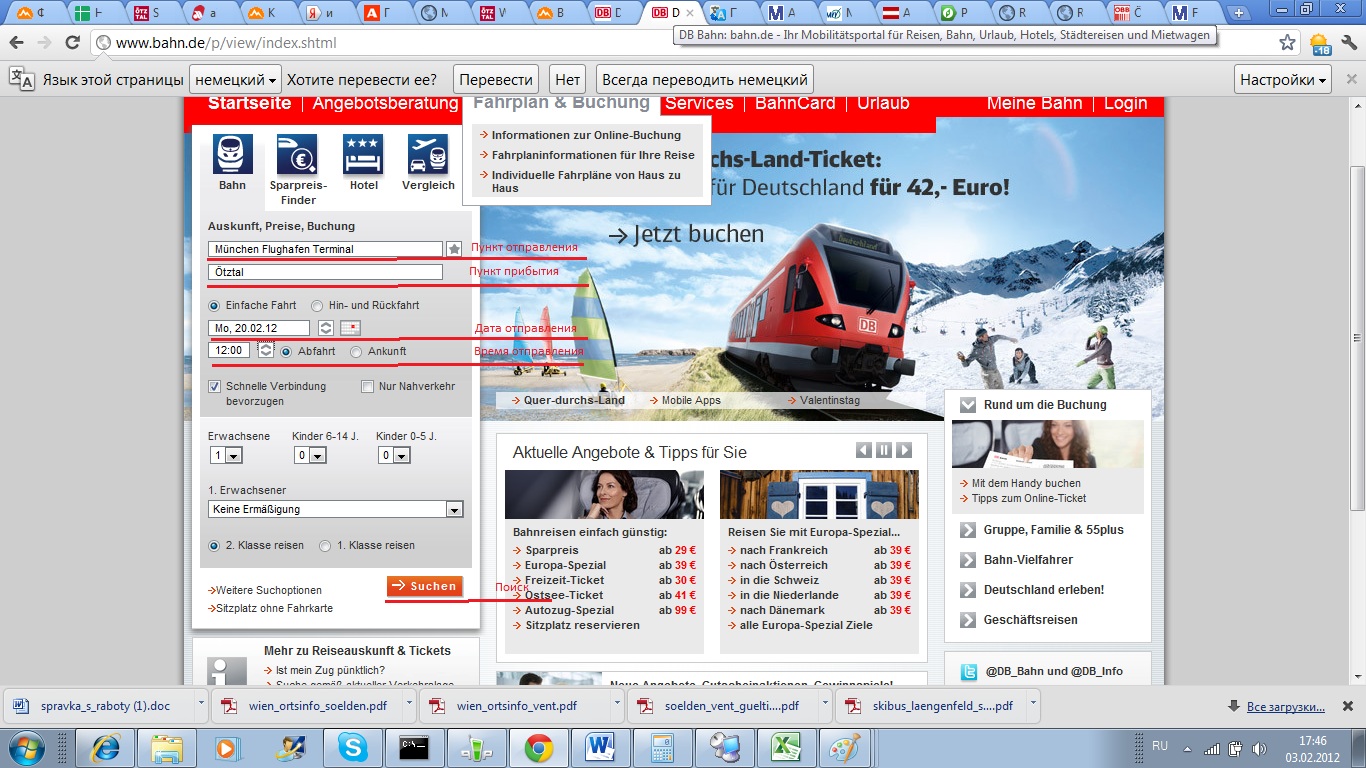Image resolution: width=1366 pixels, height=768 pixels.
Task: Open the Vergleich comparison icon
Action: (x=428, y=155)
